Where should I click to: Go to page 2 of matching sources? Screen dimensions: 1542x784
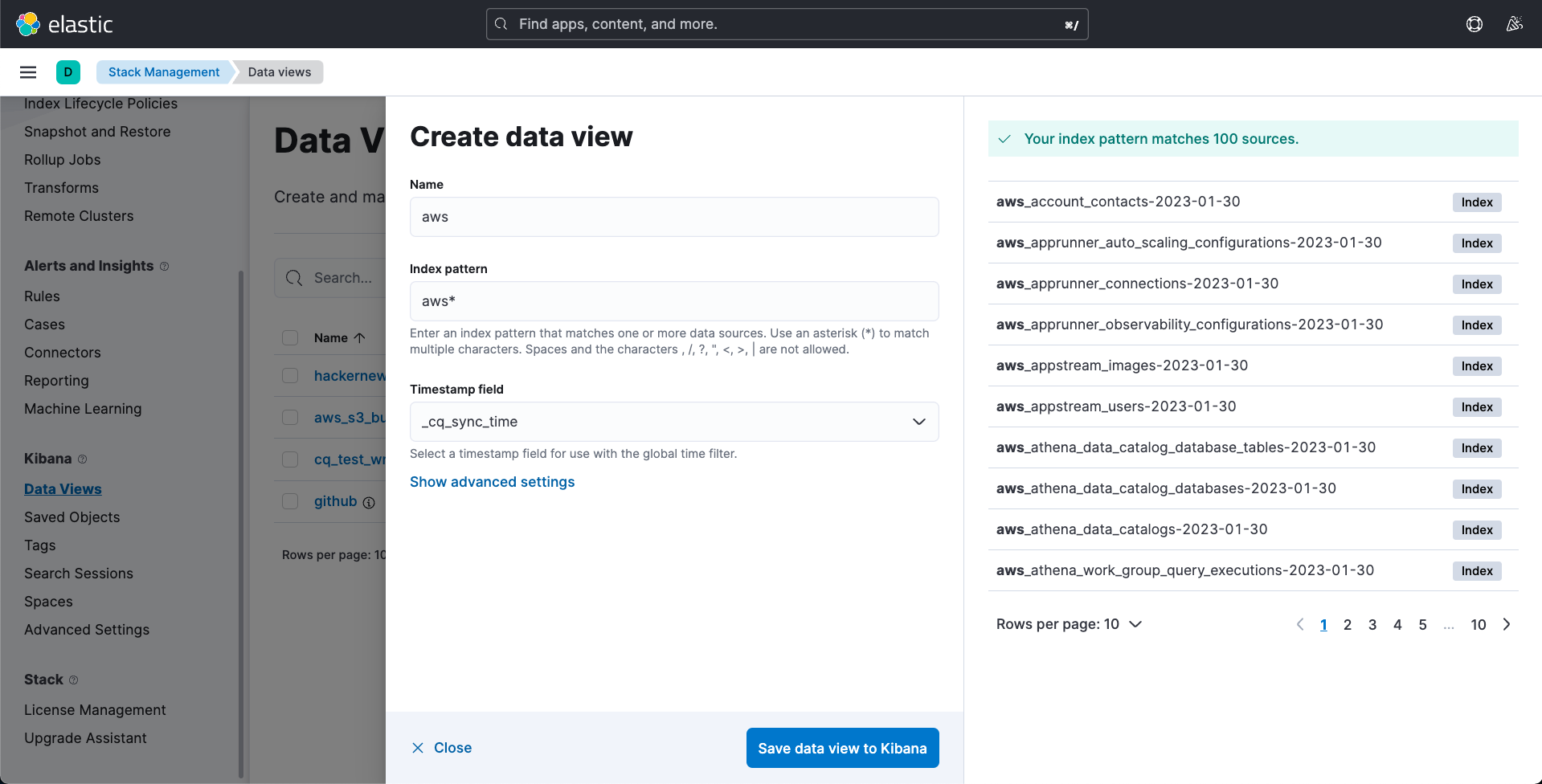pyautogui.click(x=1348, y=624)
